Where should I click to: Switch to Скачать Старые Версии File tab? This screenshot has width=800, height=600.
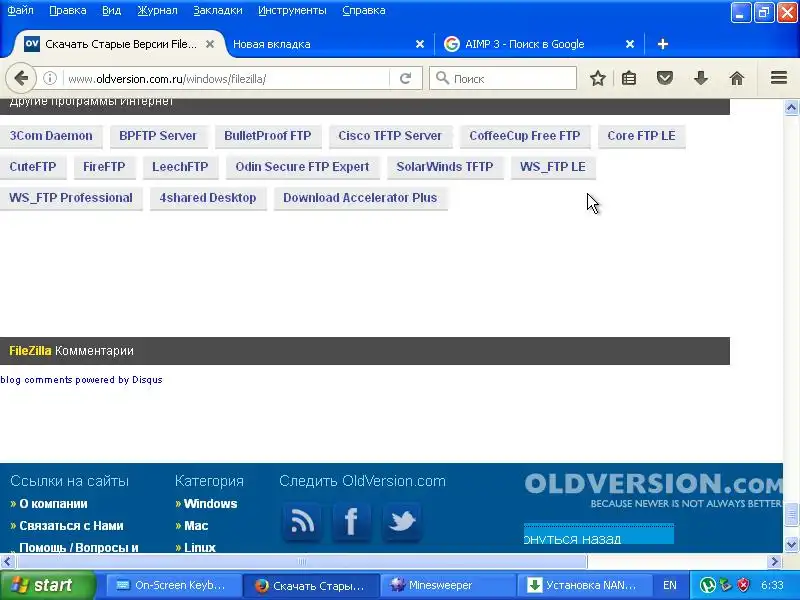[x=120, y=44]
